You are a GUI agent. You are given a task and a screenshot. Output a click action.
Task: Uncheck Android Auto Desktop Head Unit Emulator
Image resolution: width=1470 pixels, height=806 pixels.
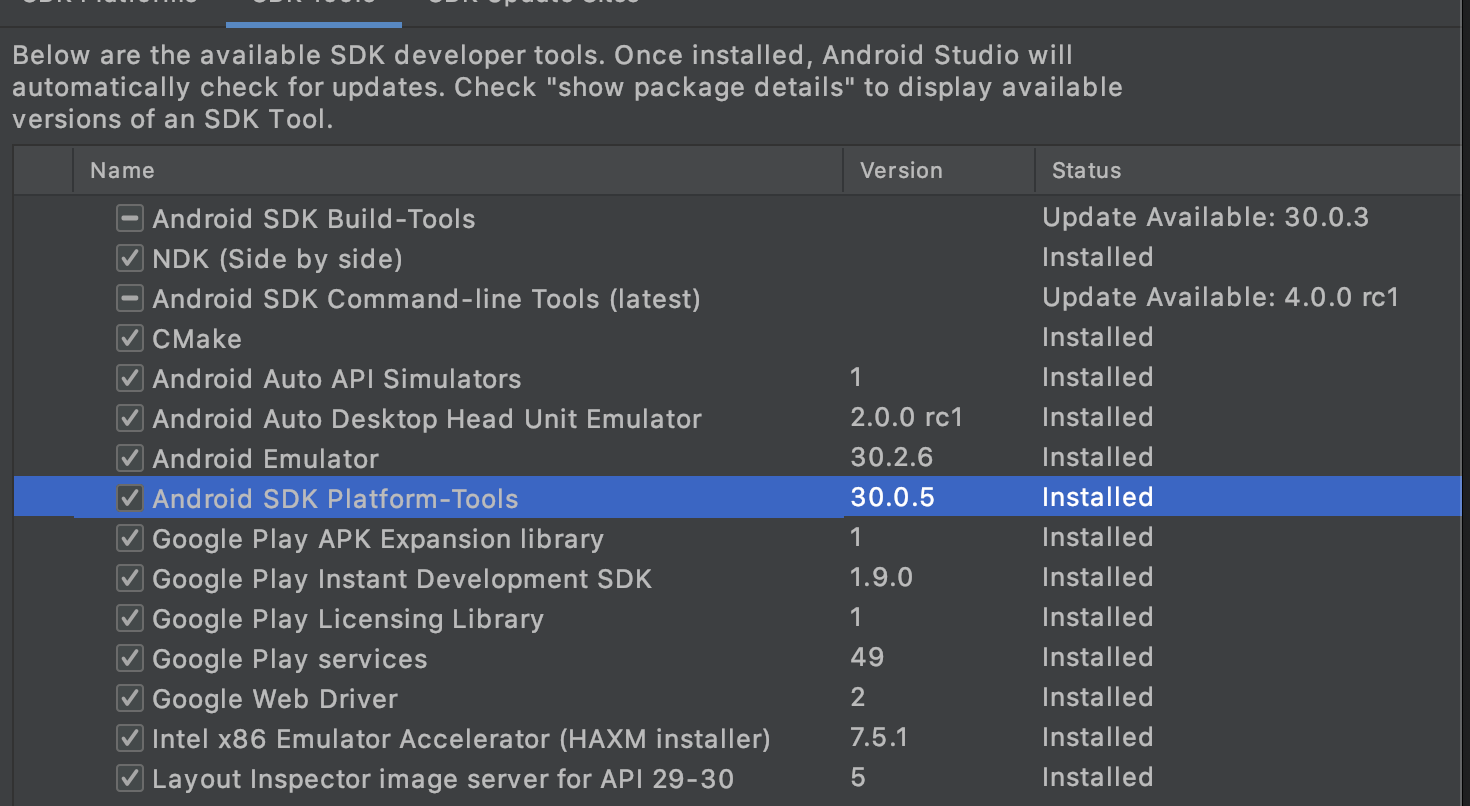click(x=129, y=418)
